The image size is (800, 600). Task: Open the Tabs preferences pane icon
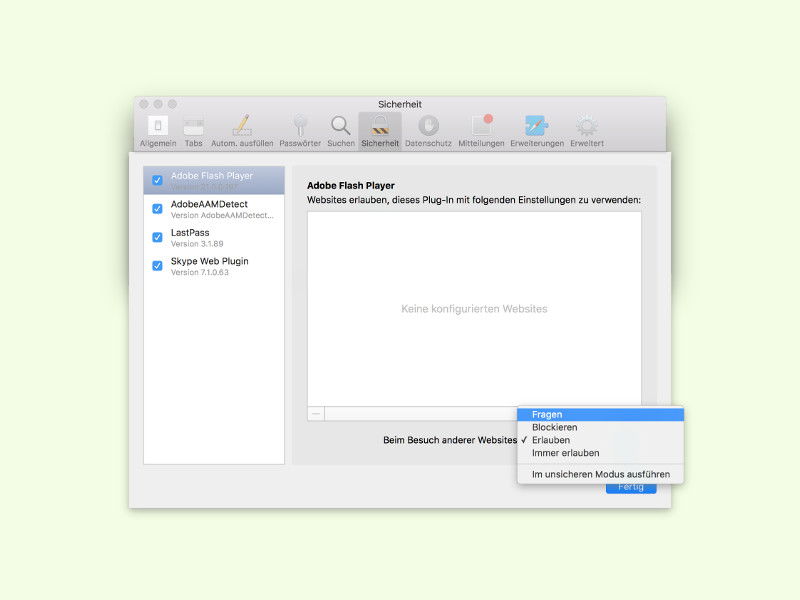point(193,126)
